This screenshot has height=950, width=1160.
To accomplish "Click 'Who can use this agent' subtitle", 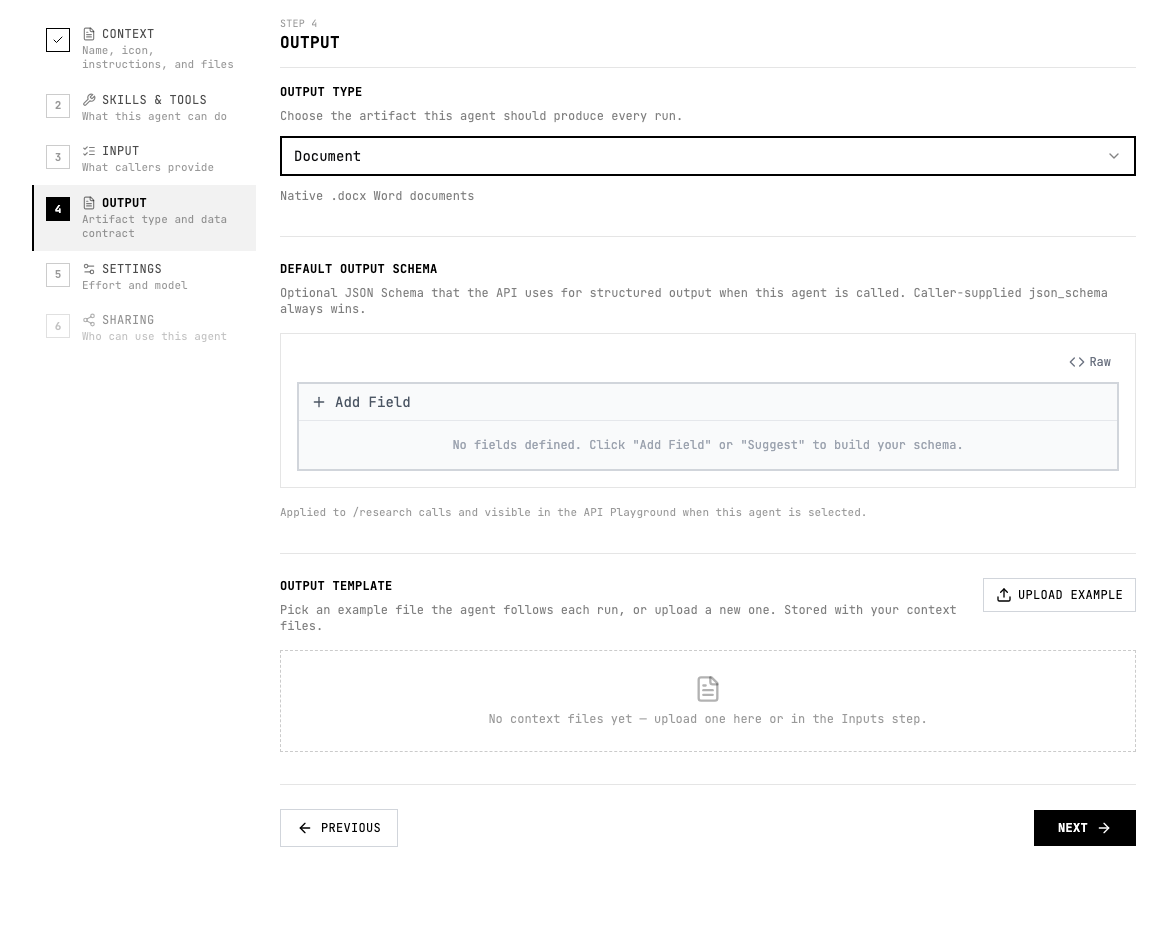I will coord(154,336).
